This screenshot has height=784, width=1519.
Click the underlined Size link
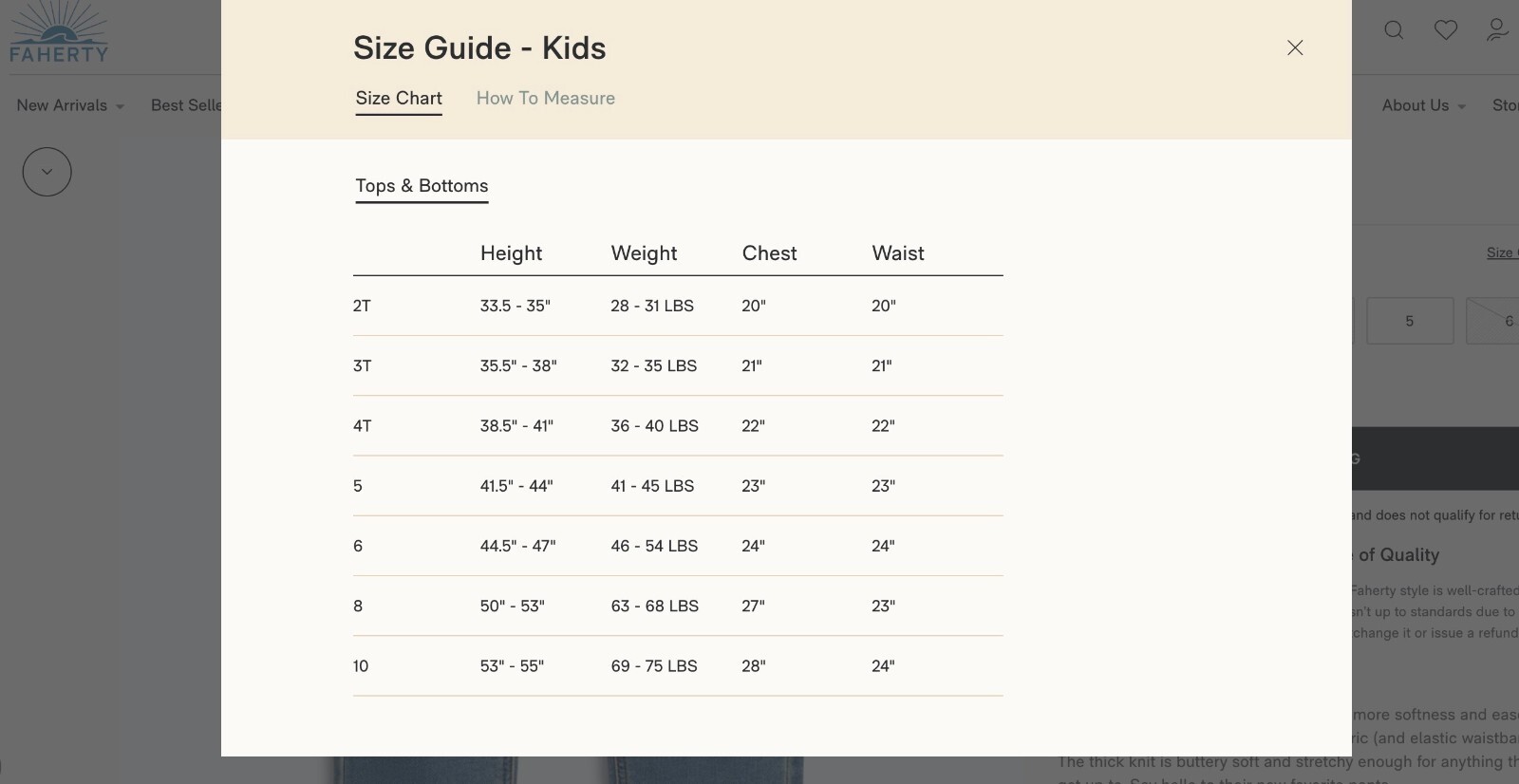[x=1500, y=252]
